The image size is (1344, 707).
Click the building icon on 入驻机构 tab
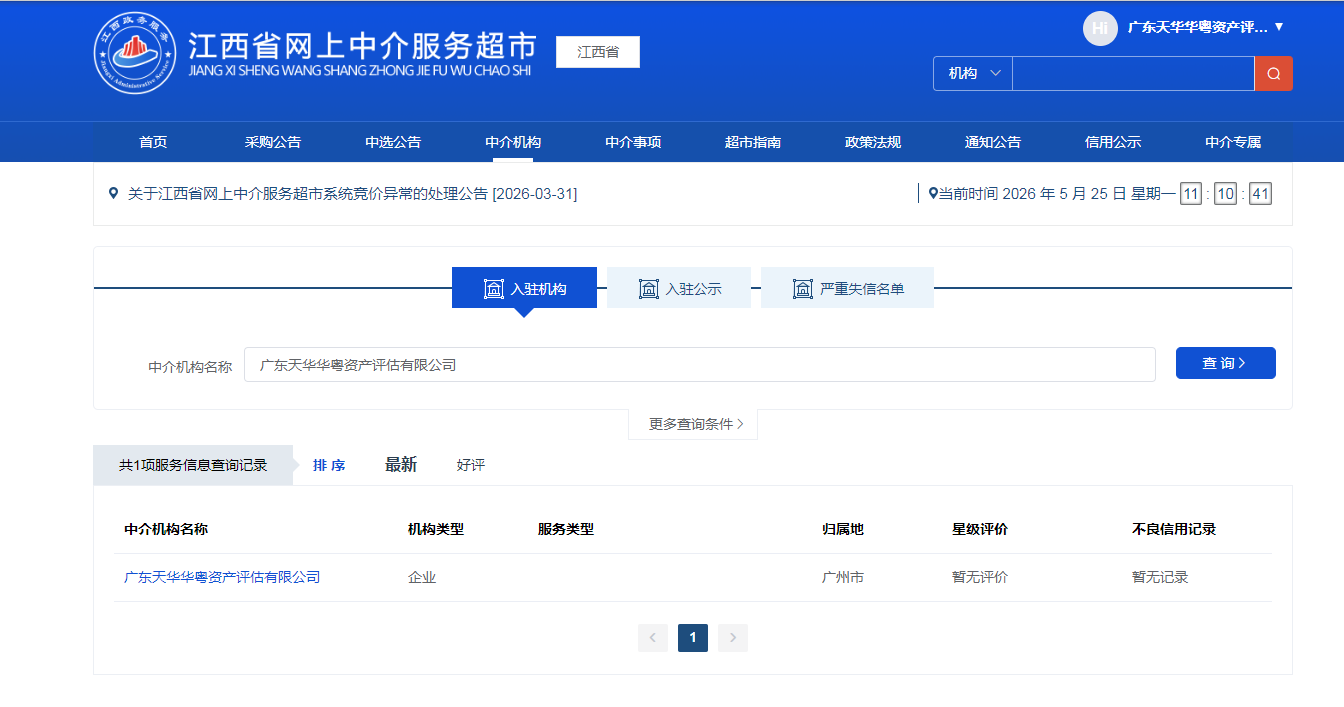pos(494,289)
